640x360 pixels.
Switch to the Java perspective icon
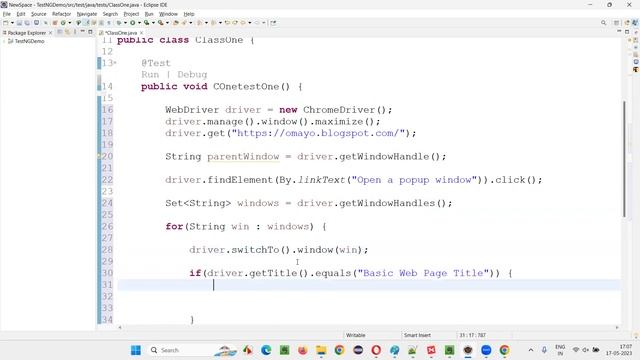pos(635,23)
